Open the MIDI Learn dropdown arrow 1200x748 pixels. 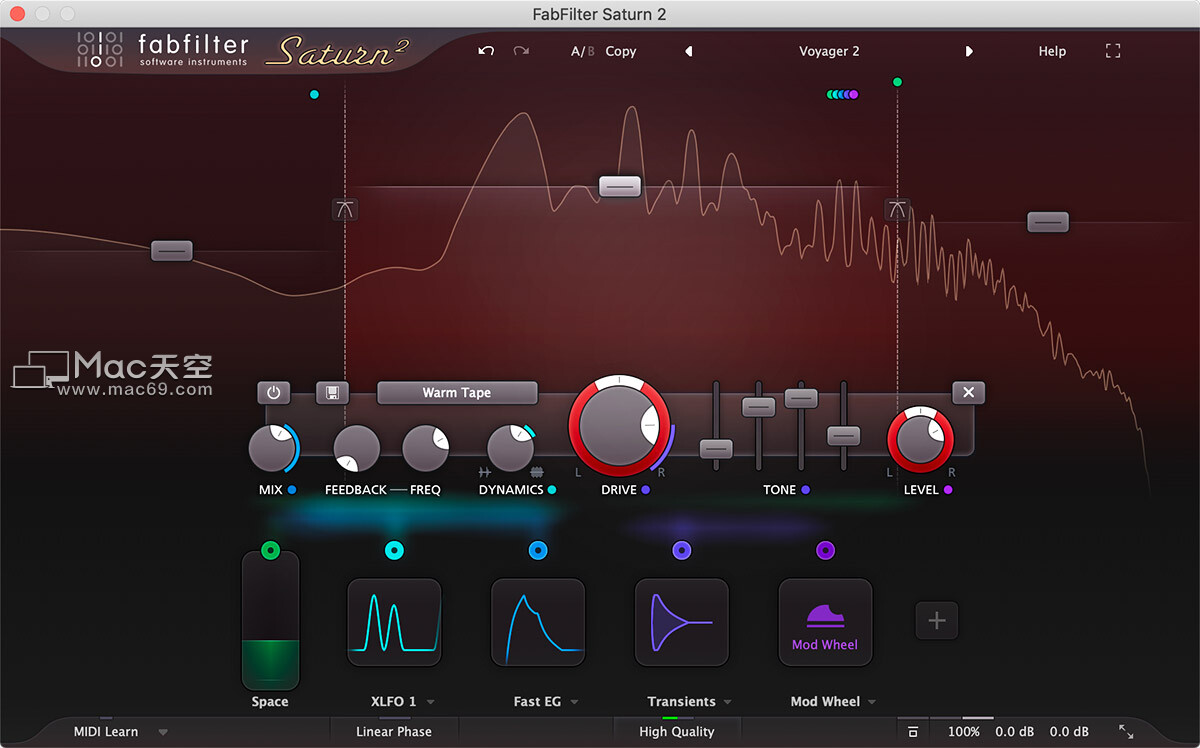[x=163, y=732]
